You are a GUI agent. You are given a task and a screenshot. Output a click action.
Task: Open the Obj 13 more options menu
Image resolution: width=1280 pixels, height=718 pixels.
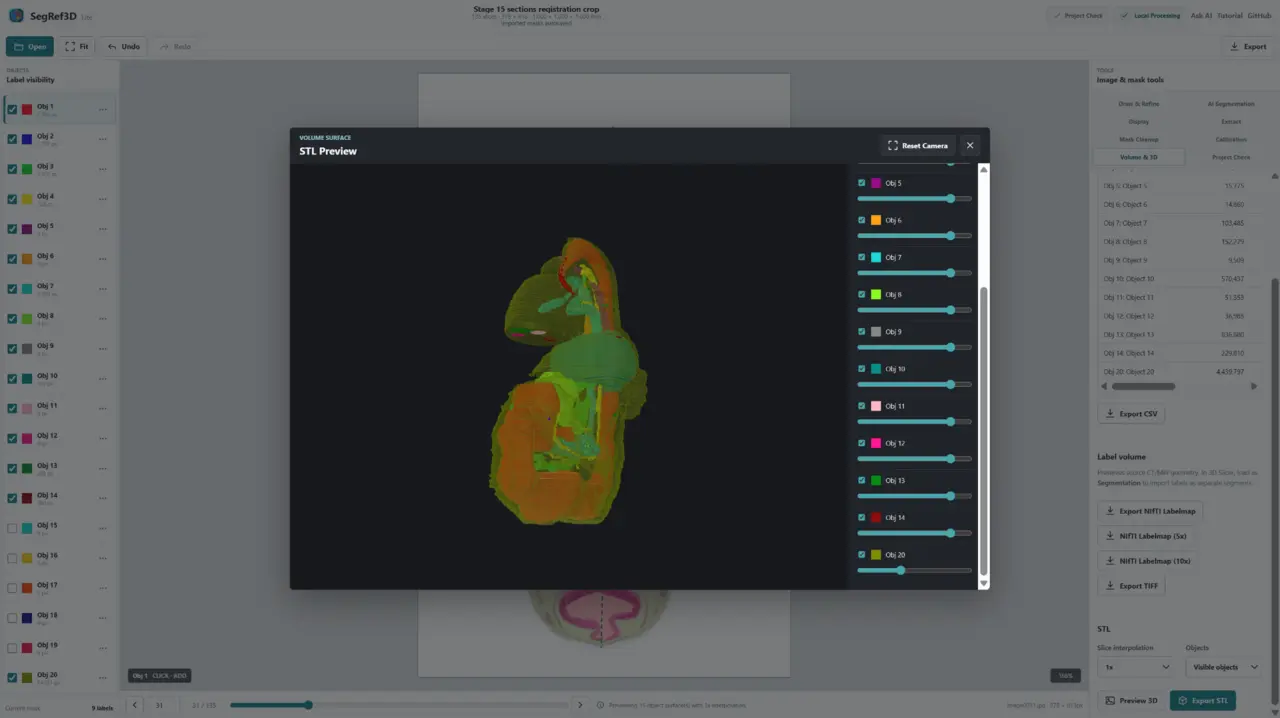pyautogui.click(x=103, y=470)
